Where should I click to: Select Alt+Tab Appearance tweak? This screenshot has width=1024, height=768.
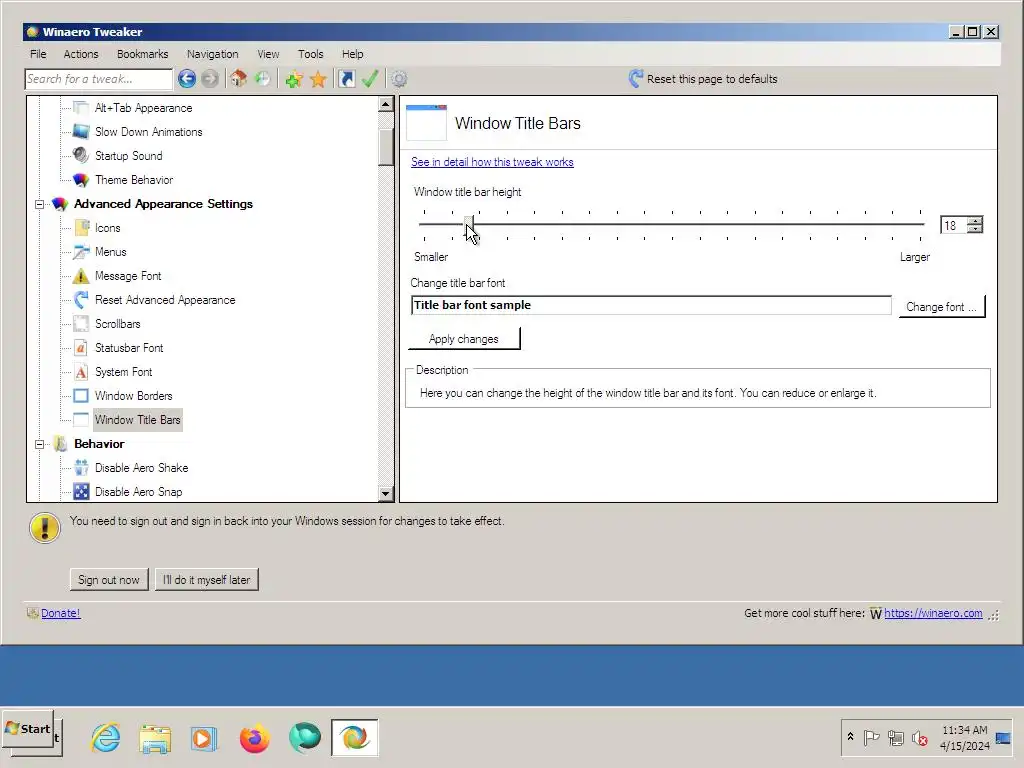pos(144,108)
